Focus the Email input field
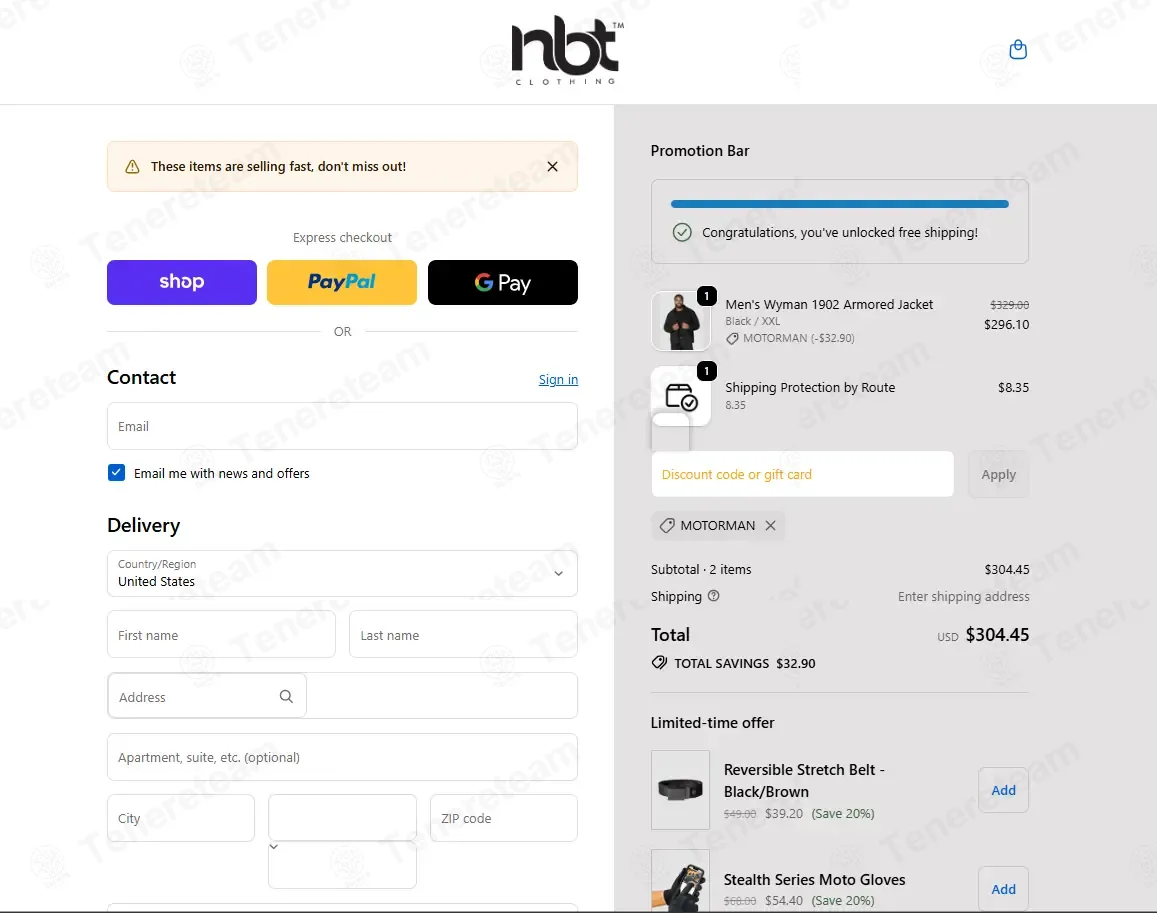Viewport: 1157px width, 913px height. click(x=342, y=426)
